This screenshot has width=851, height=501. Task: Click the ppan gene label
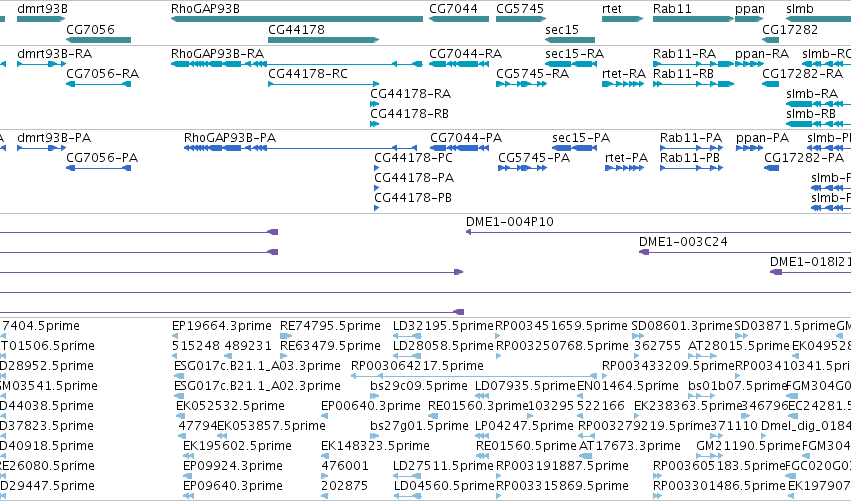tap(750, 9)
